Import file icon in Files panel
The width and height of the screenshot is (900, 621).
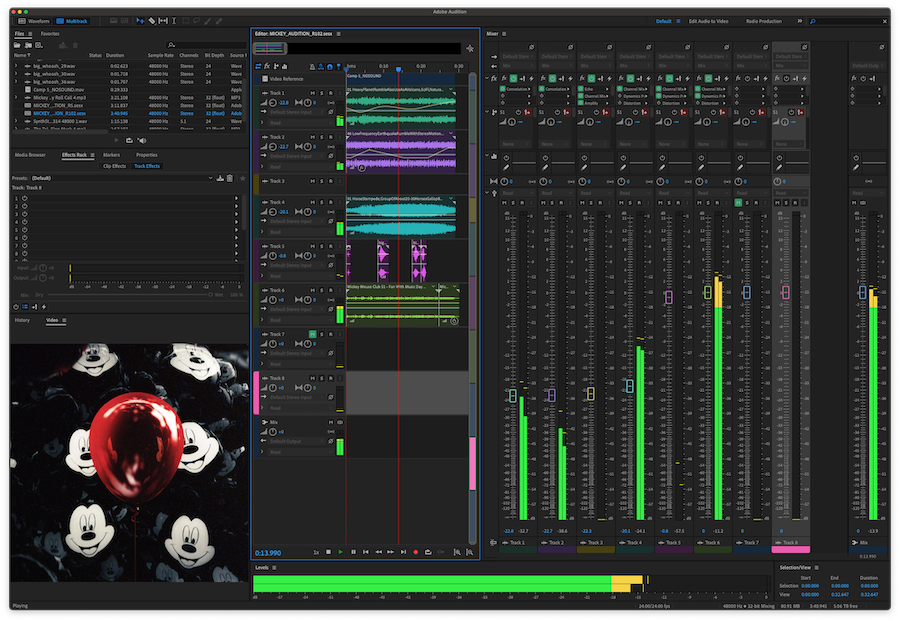[28, 45]
